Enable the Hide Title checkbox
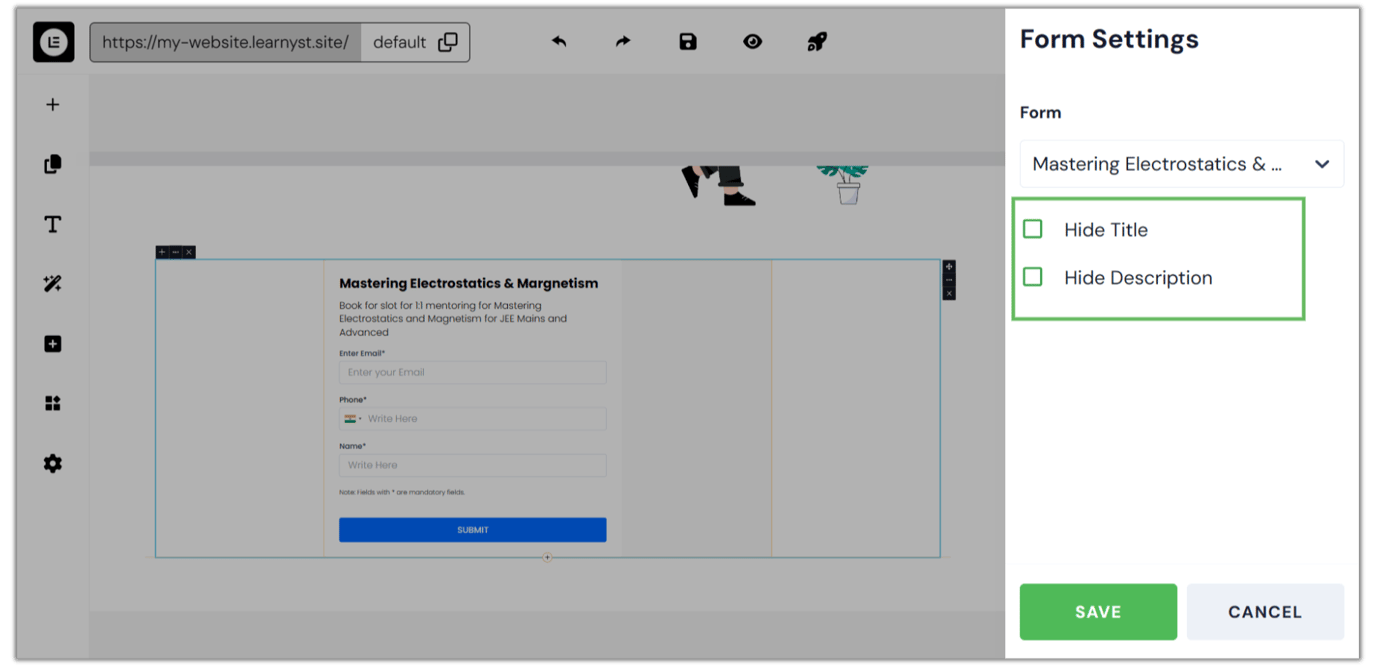Image resolution: width=1376 pixels, height=667 pixels. coord(1033,229)
